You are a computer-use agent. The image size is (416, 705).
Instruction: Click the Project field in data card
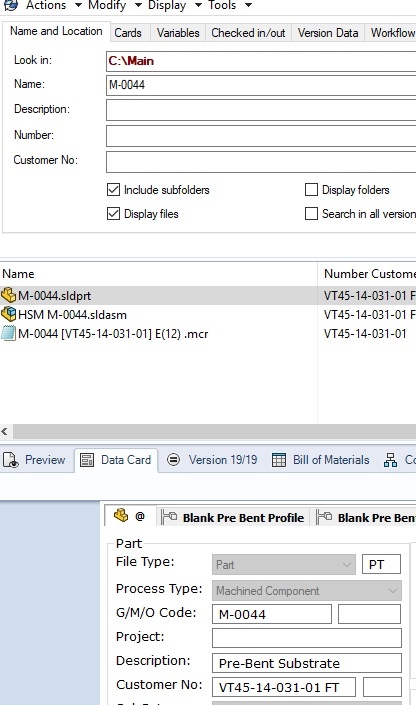(x=307, y=638)
